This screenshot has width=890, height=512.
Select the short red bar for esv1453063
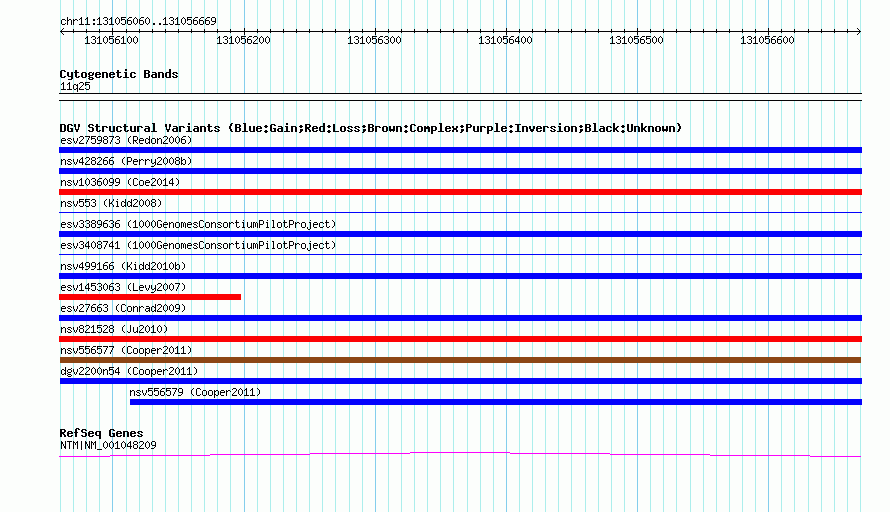tap(150, 297)
